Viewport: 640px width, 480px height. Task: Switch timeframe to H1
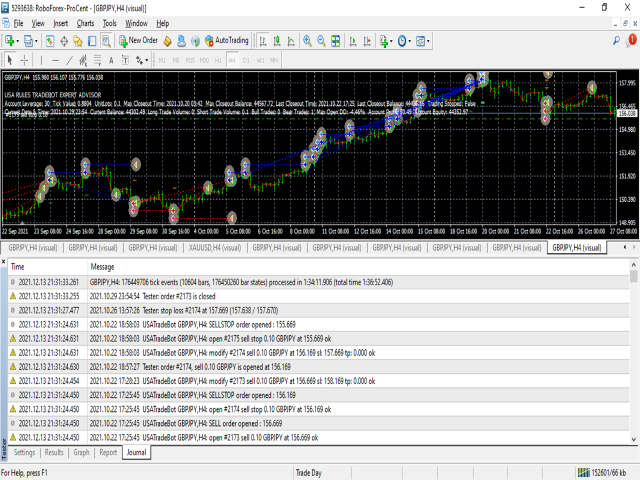point(218,60)
